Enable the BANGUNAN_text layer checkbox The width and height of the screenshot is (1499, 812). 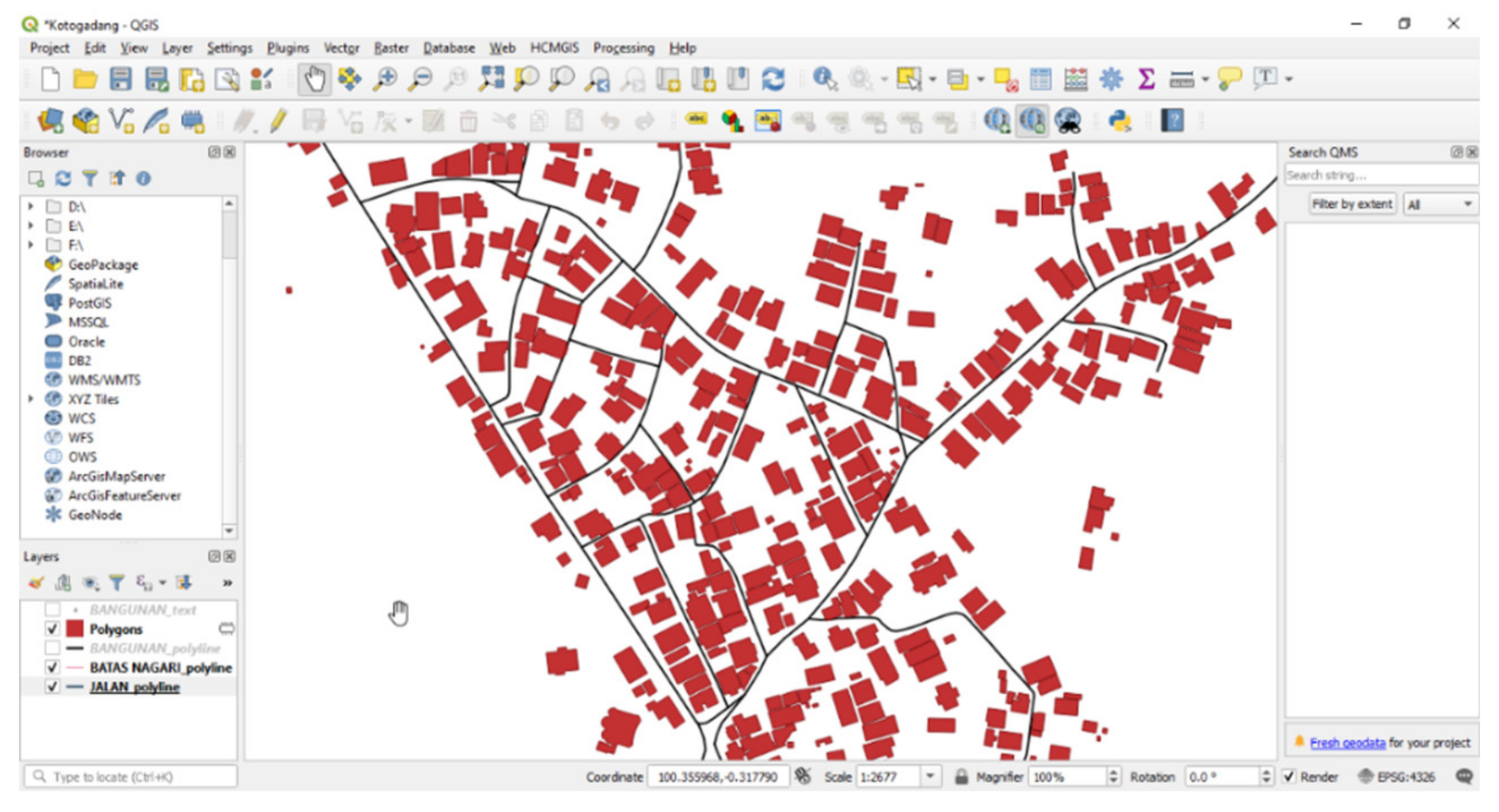click(x=53, y=609)
